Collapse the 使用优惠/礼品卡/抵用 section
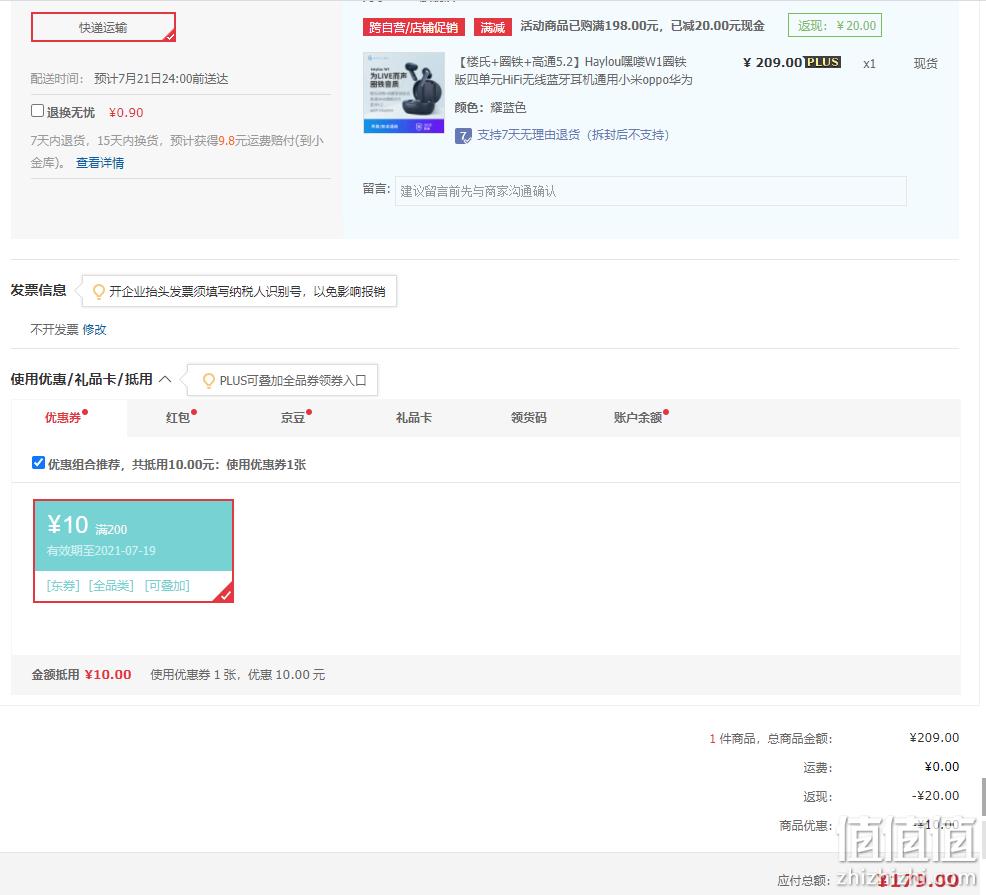This screenshot has height=895, width=986. point(165,379)
